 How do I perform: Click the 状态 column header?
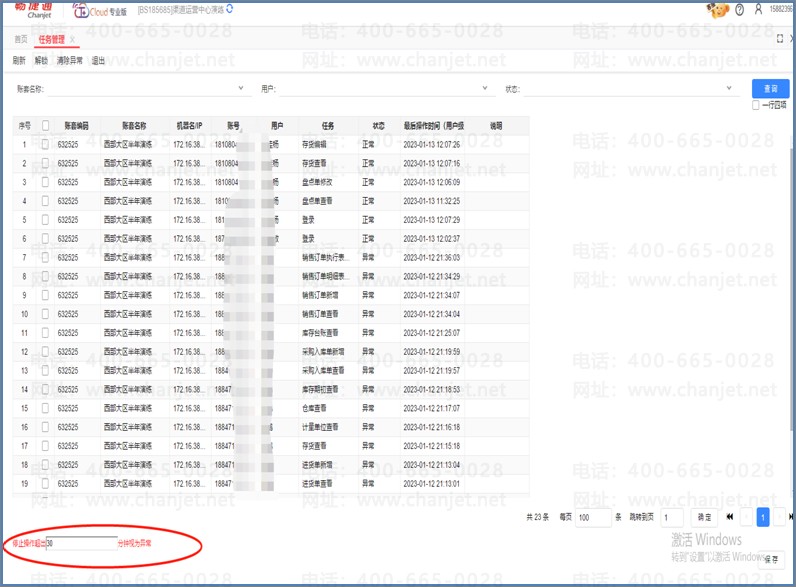(x=379, y=125)
